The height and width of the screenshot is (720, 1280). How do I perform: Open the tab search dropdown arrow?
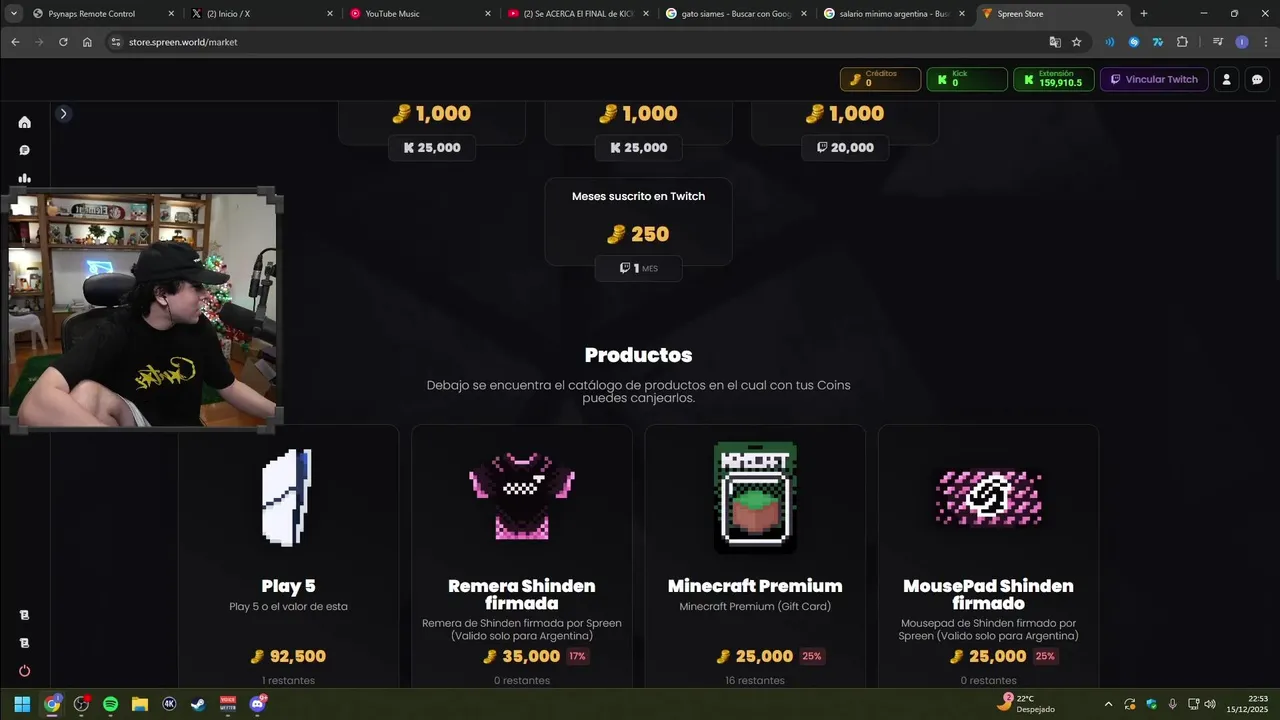pos(14,14)
